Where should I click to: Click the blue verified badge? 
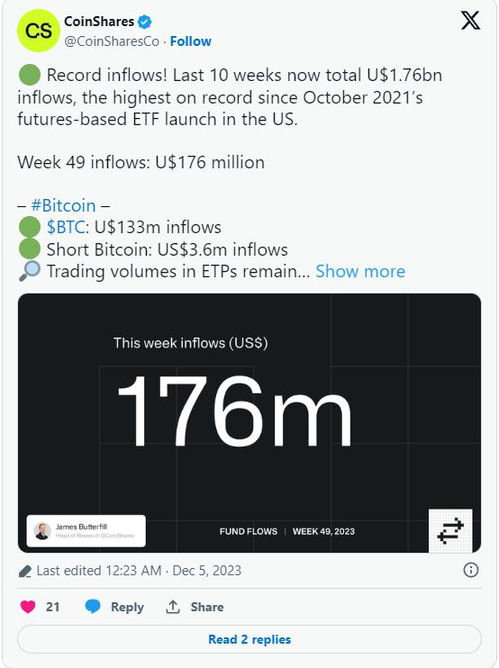pos(145,22)
